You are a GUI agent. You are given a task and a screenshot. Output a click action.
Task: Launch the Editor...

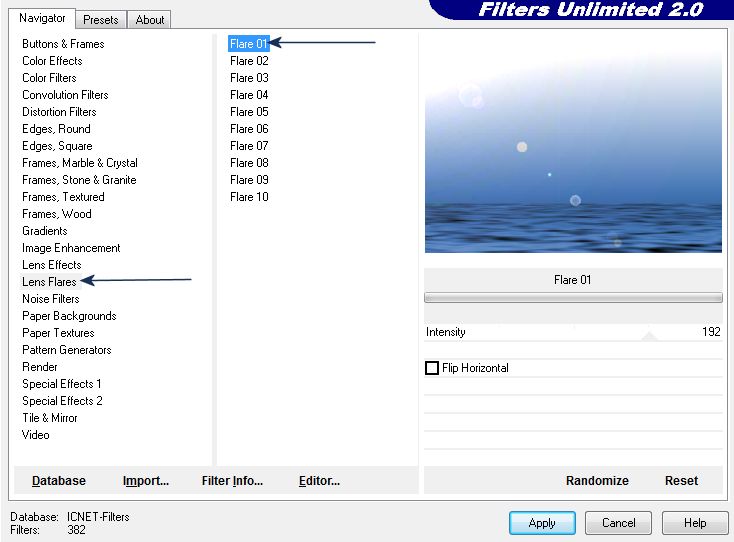(319, 481)
